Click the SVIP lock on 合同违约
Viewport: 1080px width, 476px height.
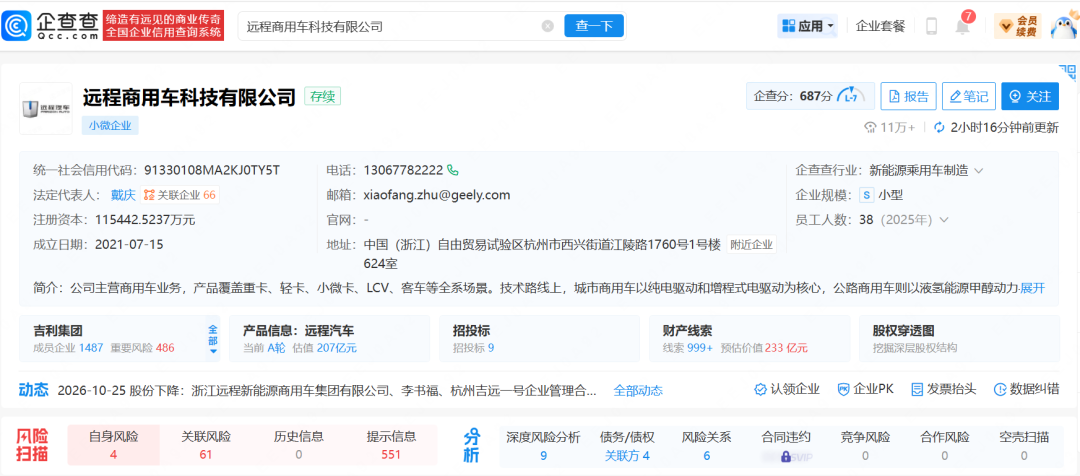coord(785,455)
